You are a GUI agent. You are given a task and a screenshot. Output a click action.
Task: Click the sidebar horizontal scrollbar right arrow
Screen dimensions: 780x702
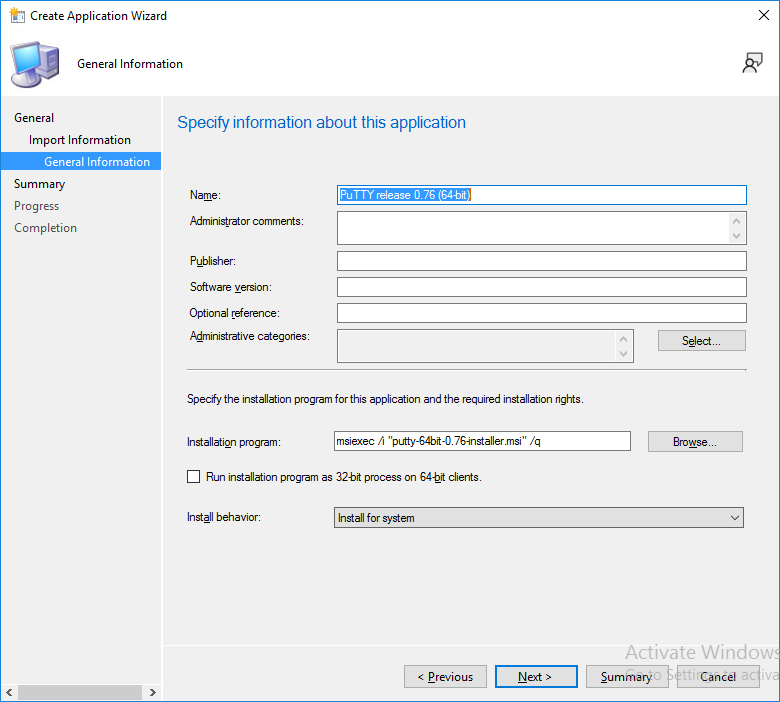(152, 692)
